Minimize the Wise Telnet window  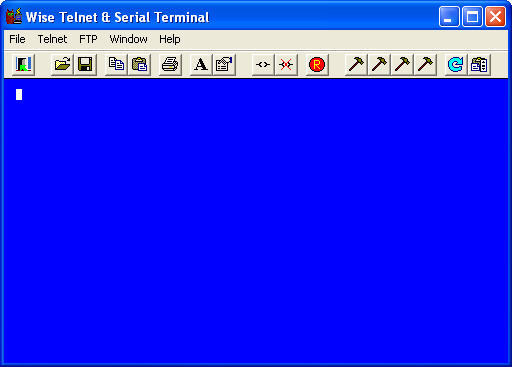click(x=449, y=16)
